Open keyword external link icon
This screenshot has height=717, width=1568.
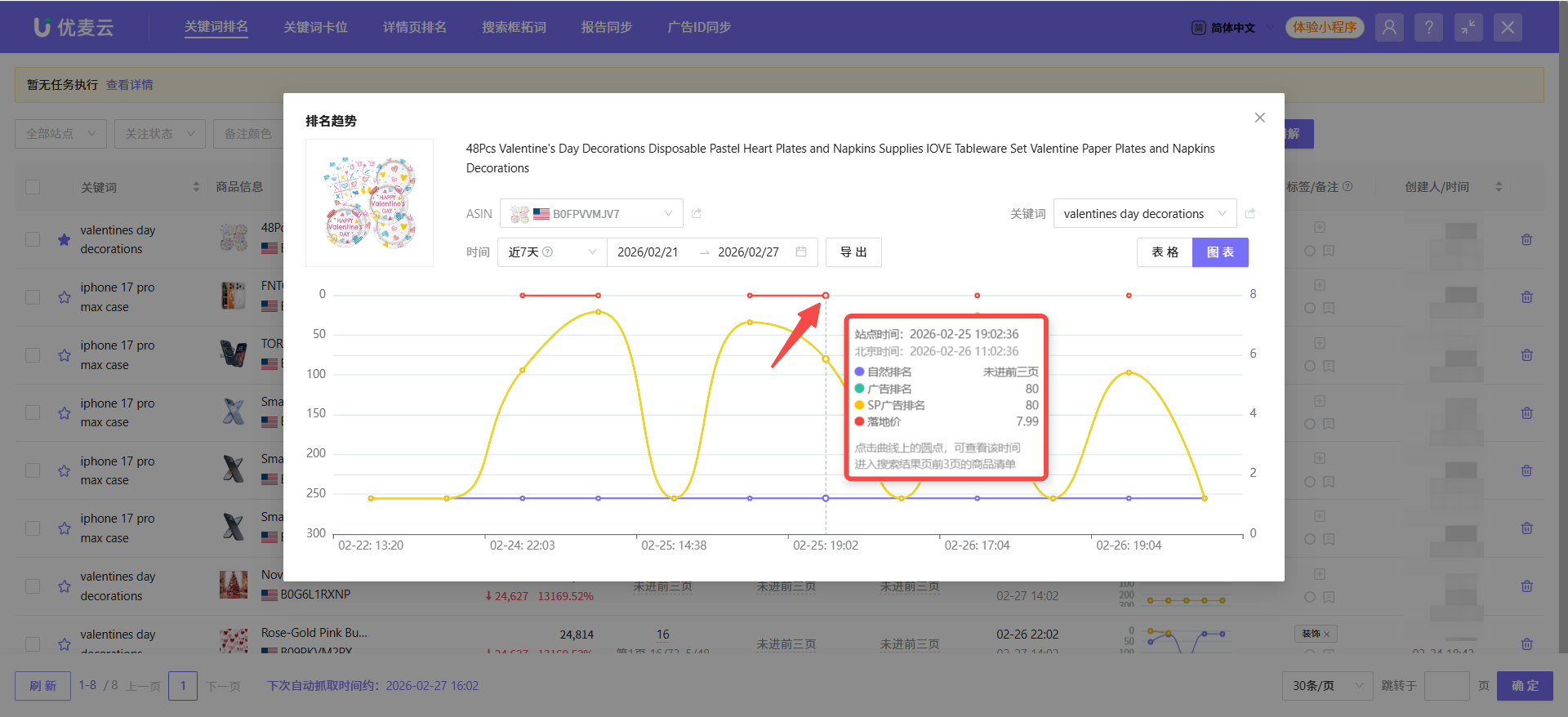click(x=1250, y=214)
